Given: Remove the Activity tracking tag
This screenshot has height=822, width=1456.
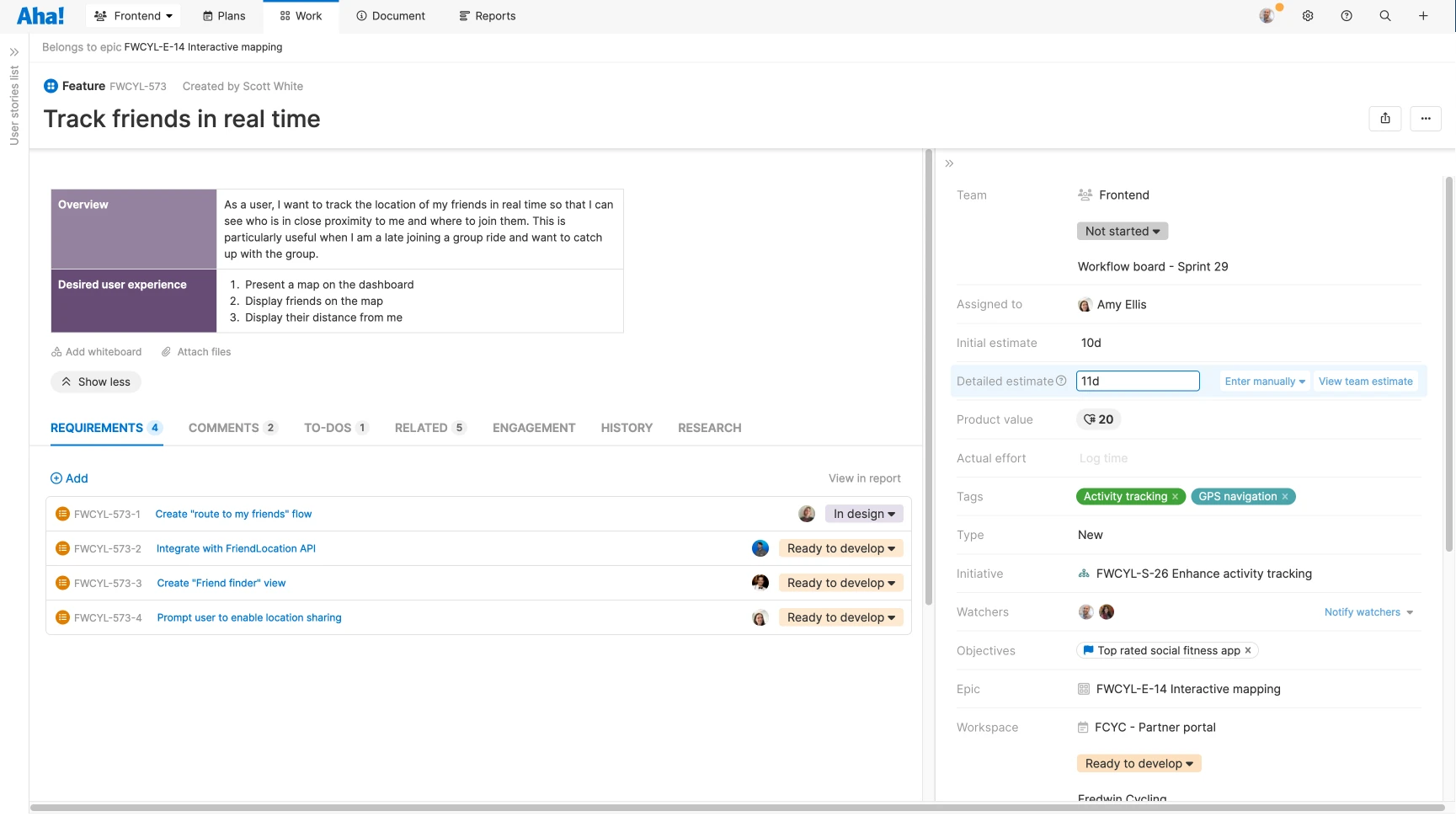Looking at the screenshot, I should (x=1176, y=496).
